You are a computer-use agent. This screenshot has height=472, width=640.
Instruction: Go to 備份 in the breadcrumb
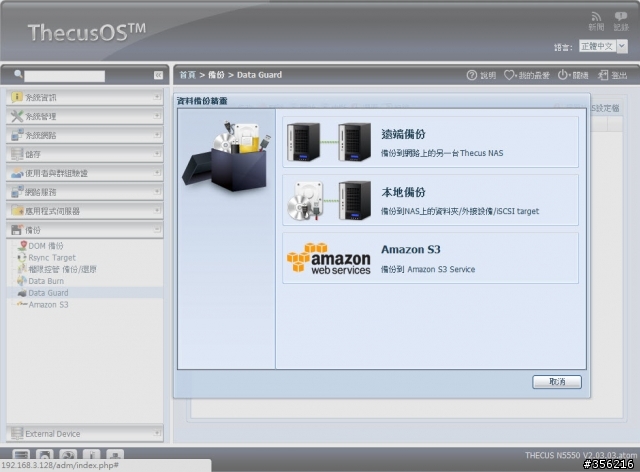[x=216, y=75]
